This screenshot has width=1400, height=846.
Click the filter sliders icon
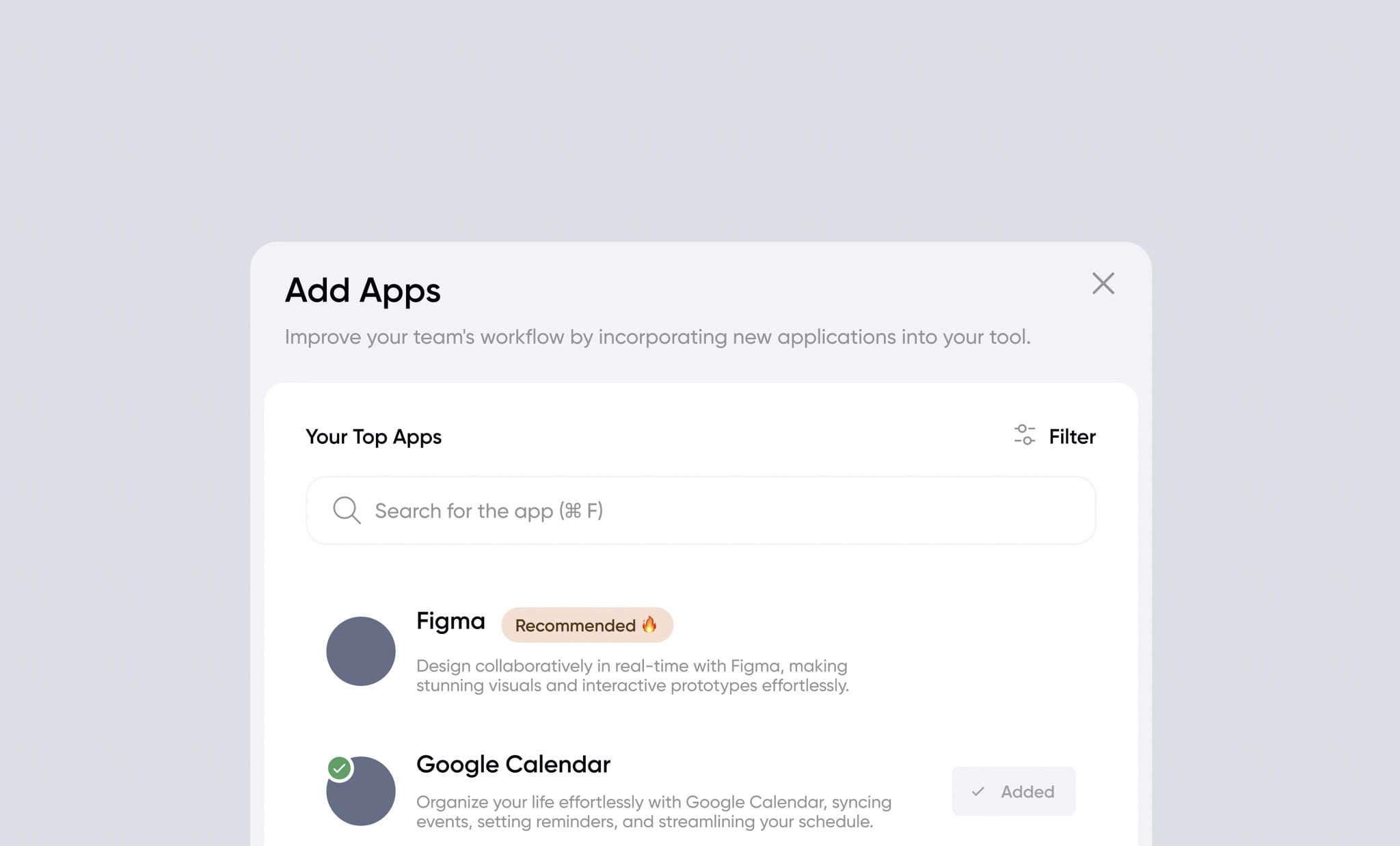point(1024,435)
